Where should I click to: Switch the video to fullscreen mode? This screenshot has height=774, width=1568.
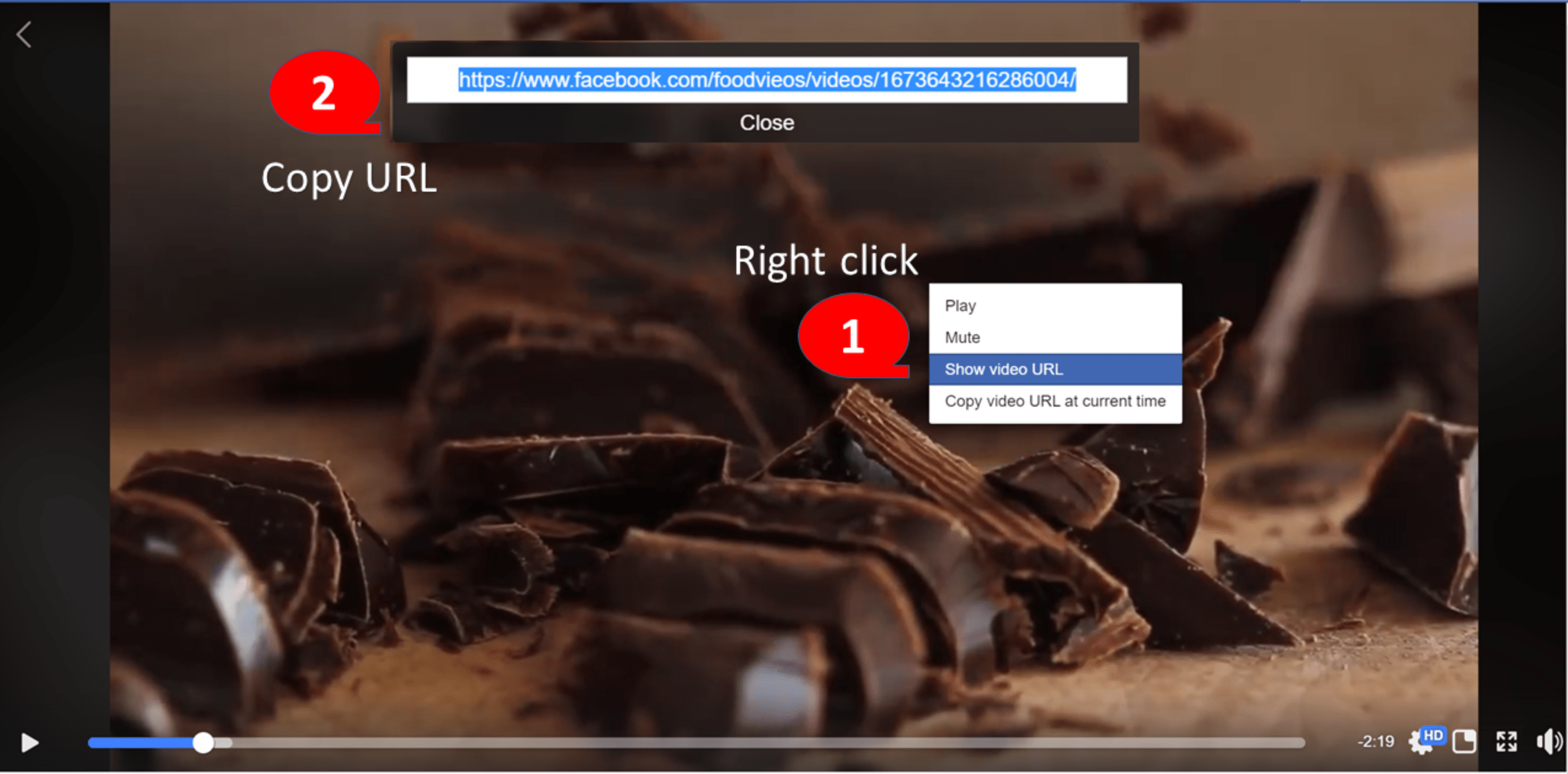coord(1507,741)
